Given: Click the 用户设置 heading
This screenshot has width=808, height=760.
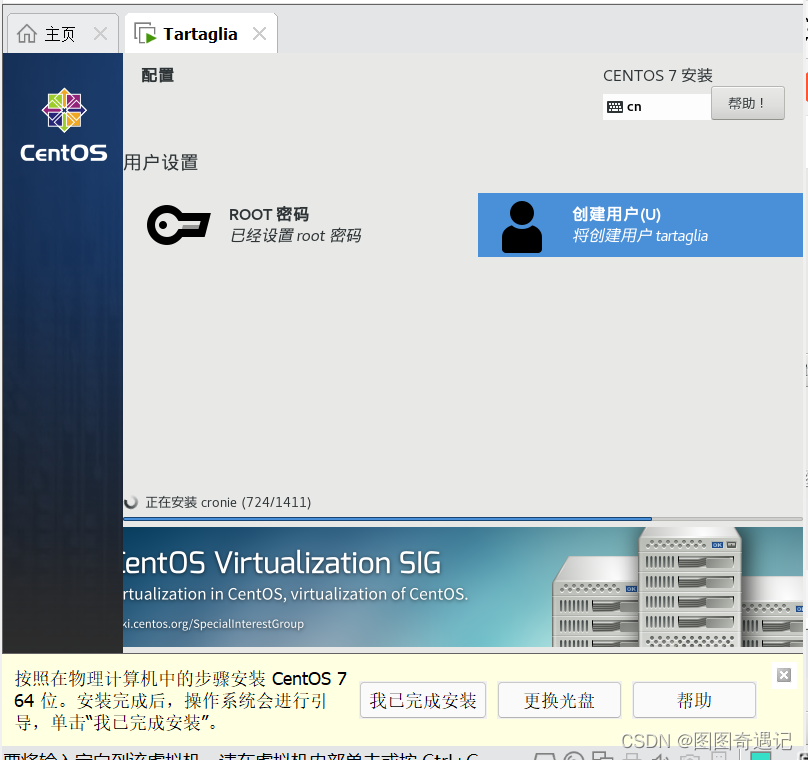Looking at the screenshot, I should 161,162.
